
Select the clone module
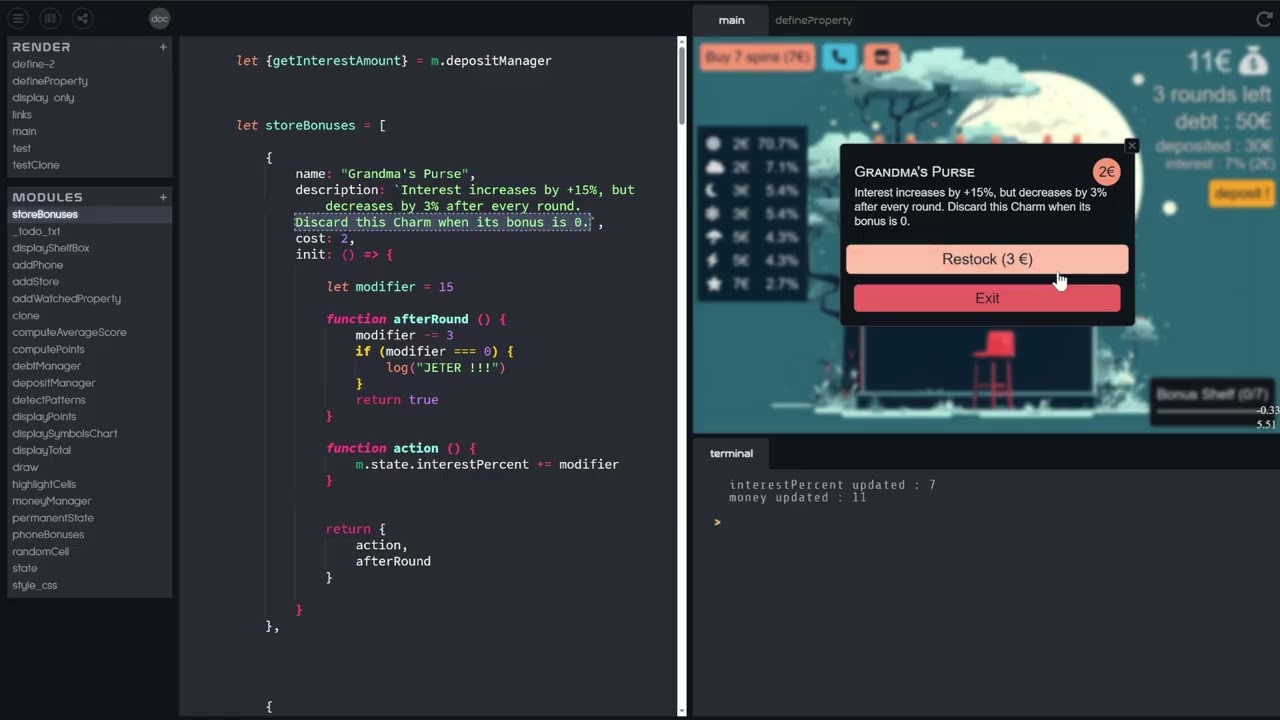tap(26, 315)
